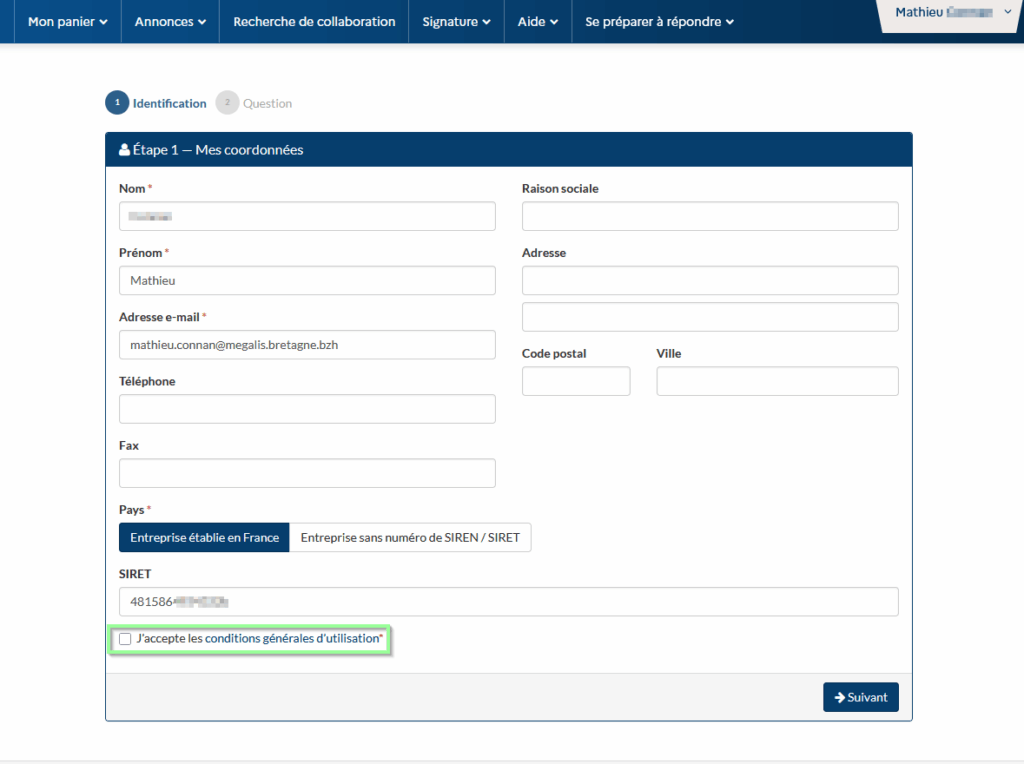Open conditions générales d'utilisation link
The width and height of the screenshot is (1024, 764).
click(292, 639)
